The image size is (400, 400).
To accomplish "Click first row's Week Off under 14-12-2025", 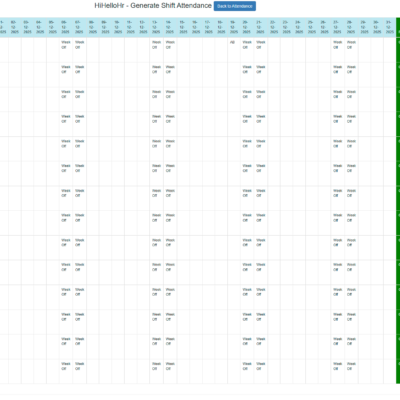I will coord(170,45).
